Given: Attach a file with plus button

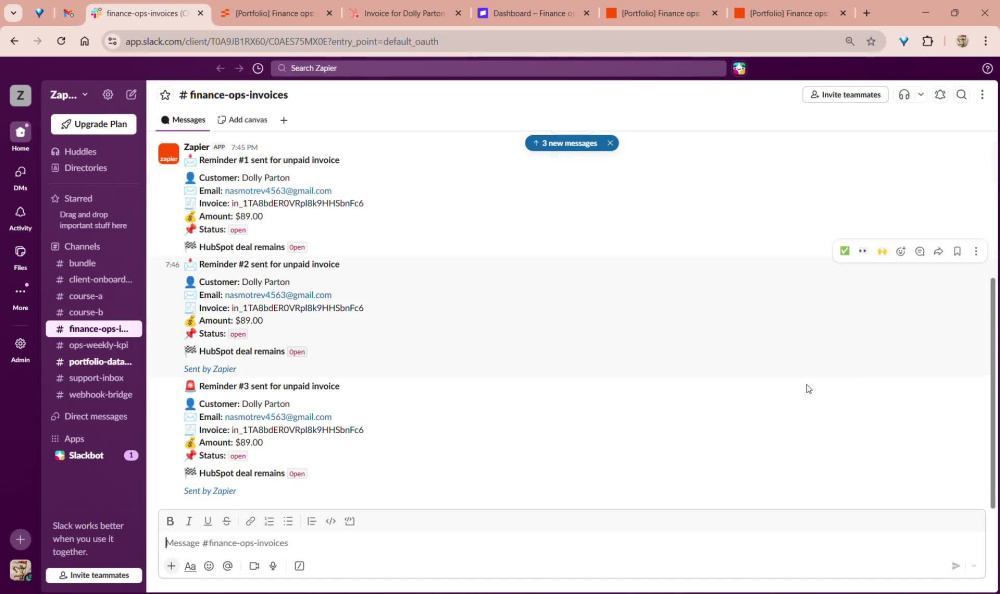Looking at the screenshot, I should point(171,566).
